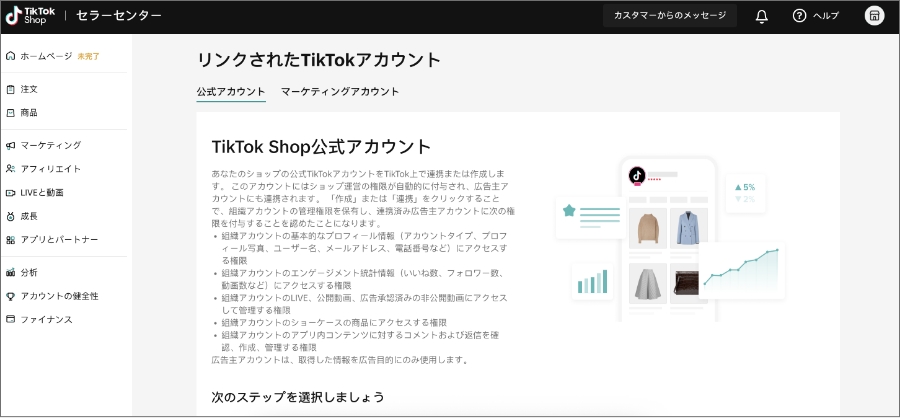Click the 次のステップを選択しましょう heading
The image size is (900, 418).
point(297,397)
